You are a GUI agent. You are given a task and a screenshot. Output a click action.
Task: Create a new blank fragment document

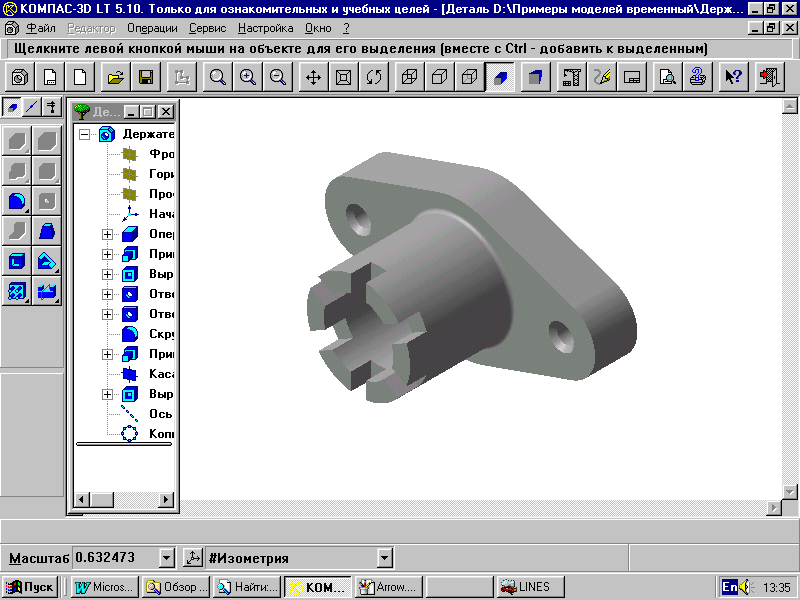coord(80,77)
